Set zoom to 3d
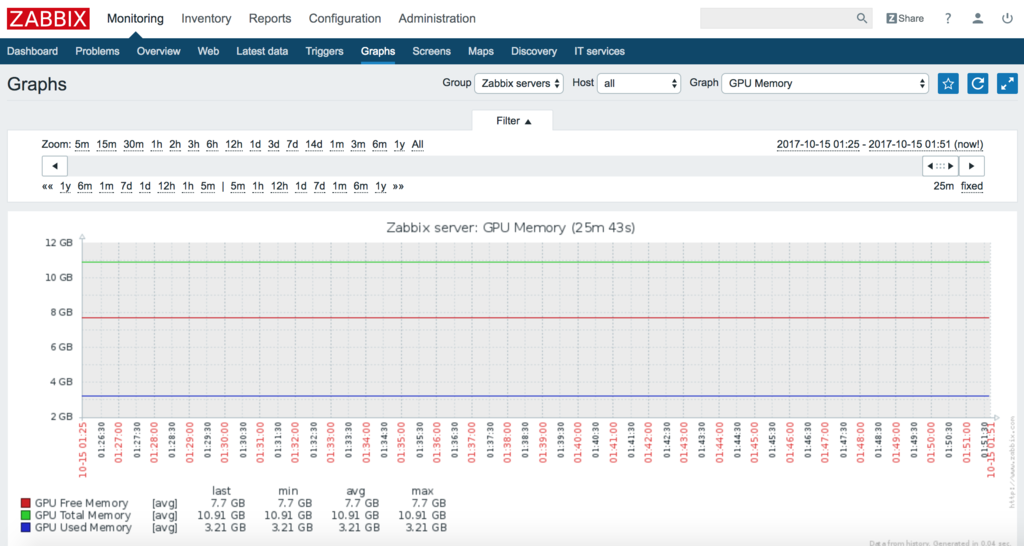 [x=273, y=144]
